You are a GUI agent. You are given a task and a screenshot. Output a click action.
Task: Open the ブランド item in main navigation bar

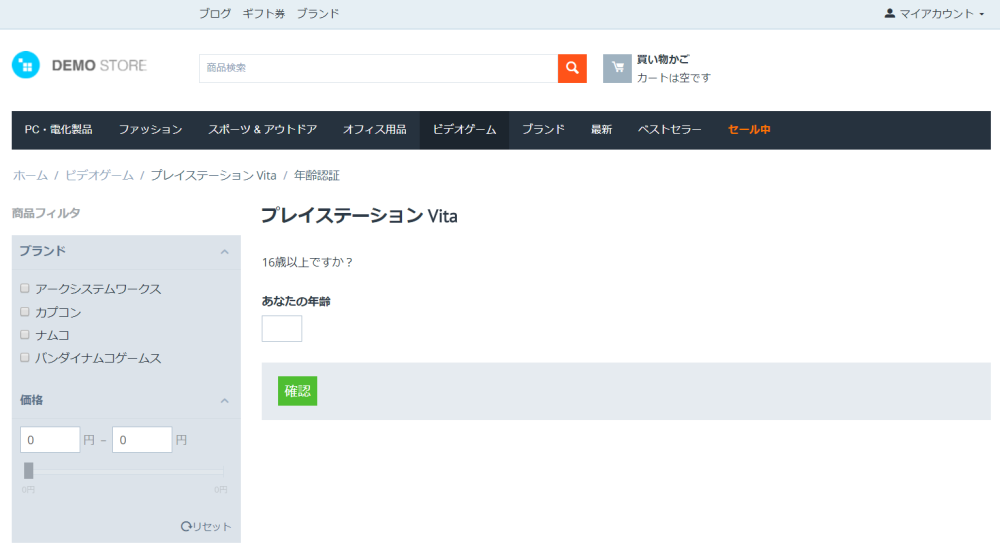coord(543,130)
